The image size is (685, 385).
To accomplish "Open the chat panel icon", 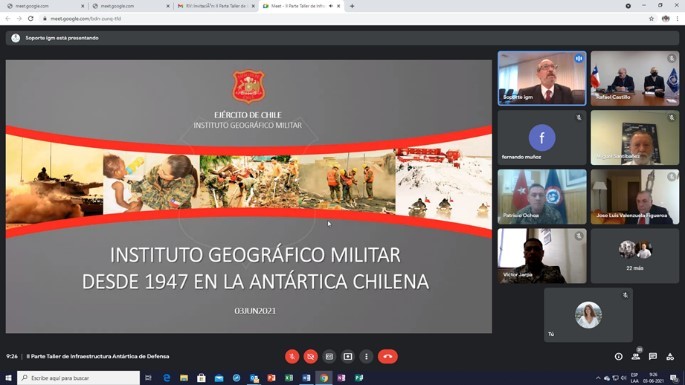I will (x=653, y=357).
